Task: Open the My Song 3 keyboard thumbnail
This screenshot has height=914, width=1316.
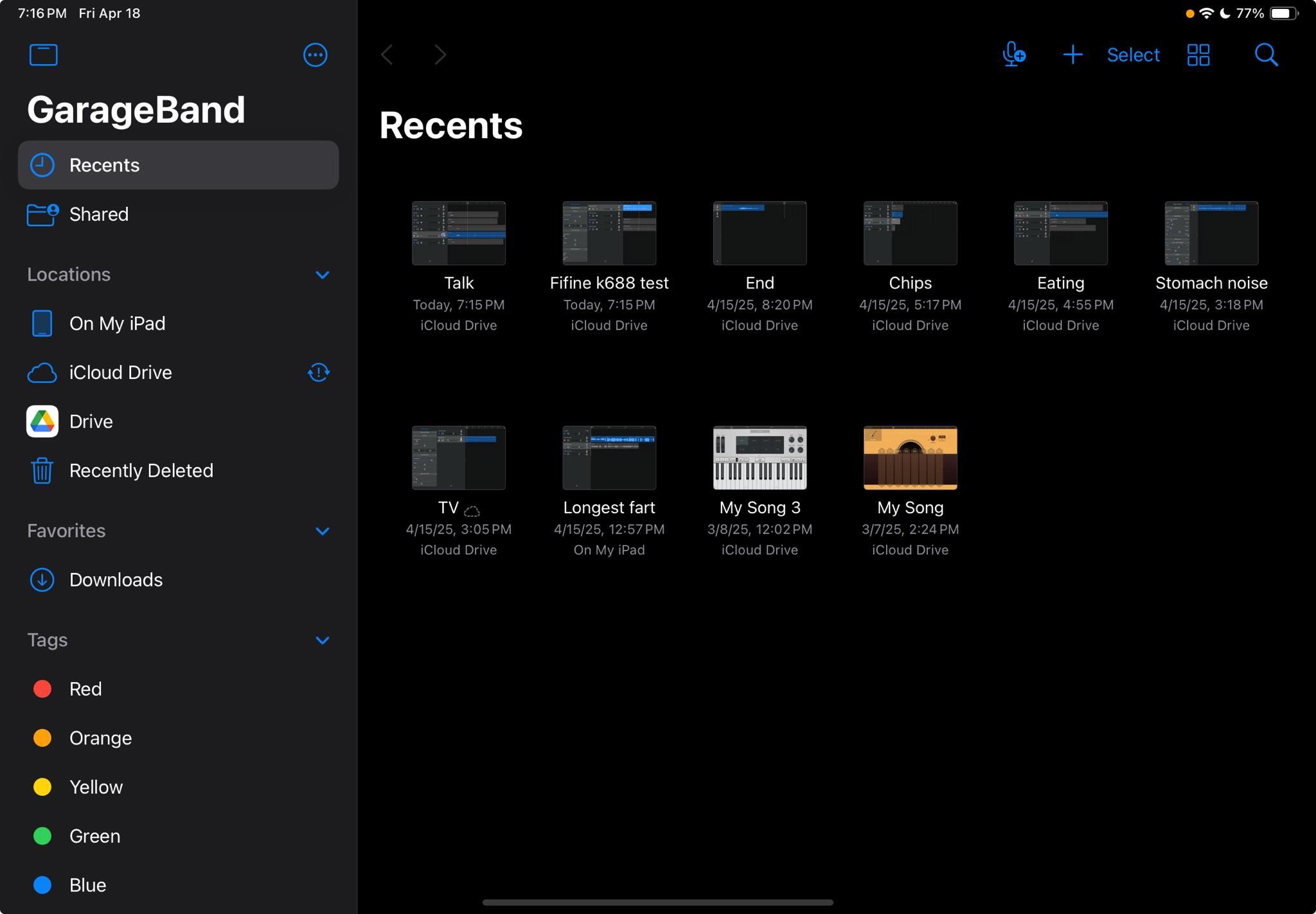Action: tap(760, 458)
